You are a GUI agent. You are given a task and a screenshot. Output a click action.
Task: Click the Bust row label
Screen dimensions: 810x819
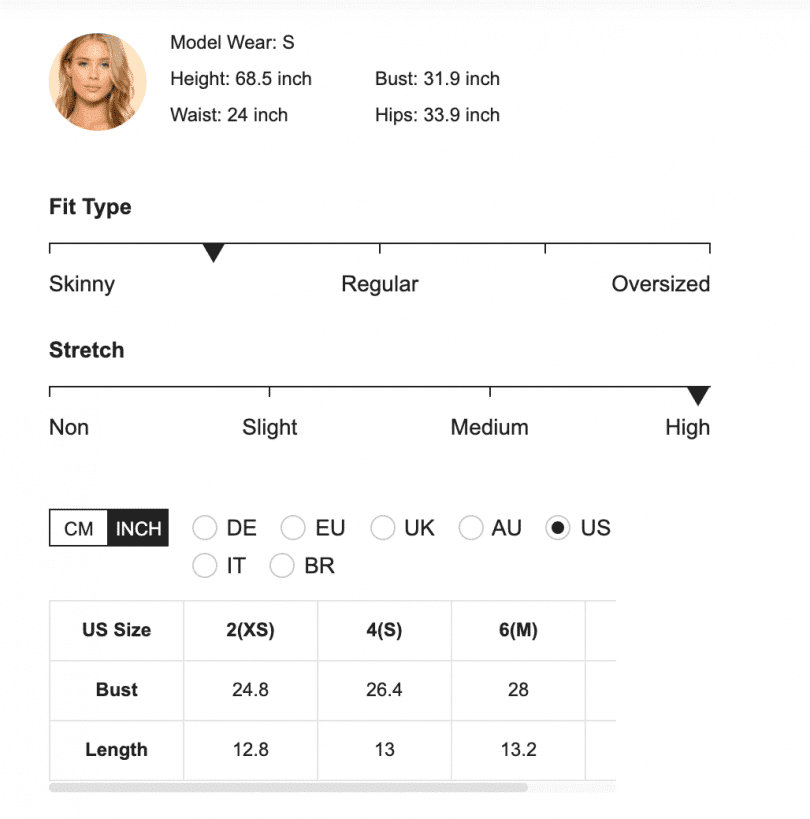(115, 690)
